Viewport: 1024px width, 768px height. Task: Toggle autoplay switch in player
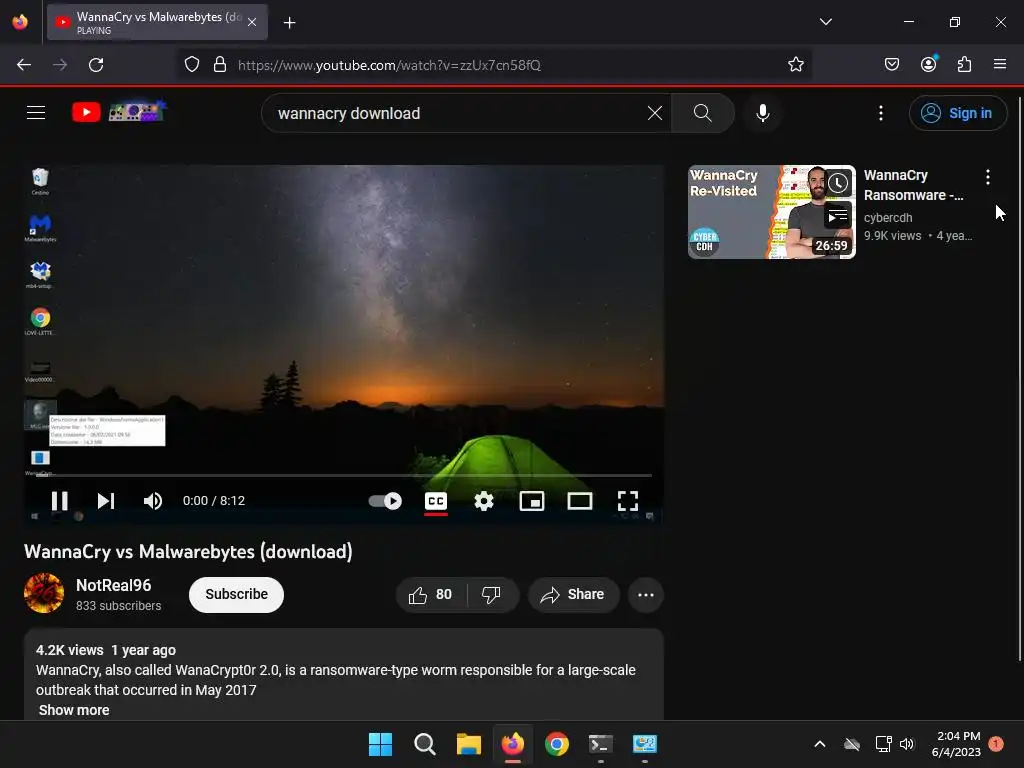385,501
